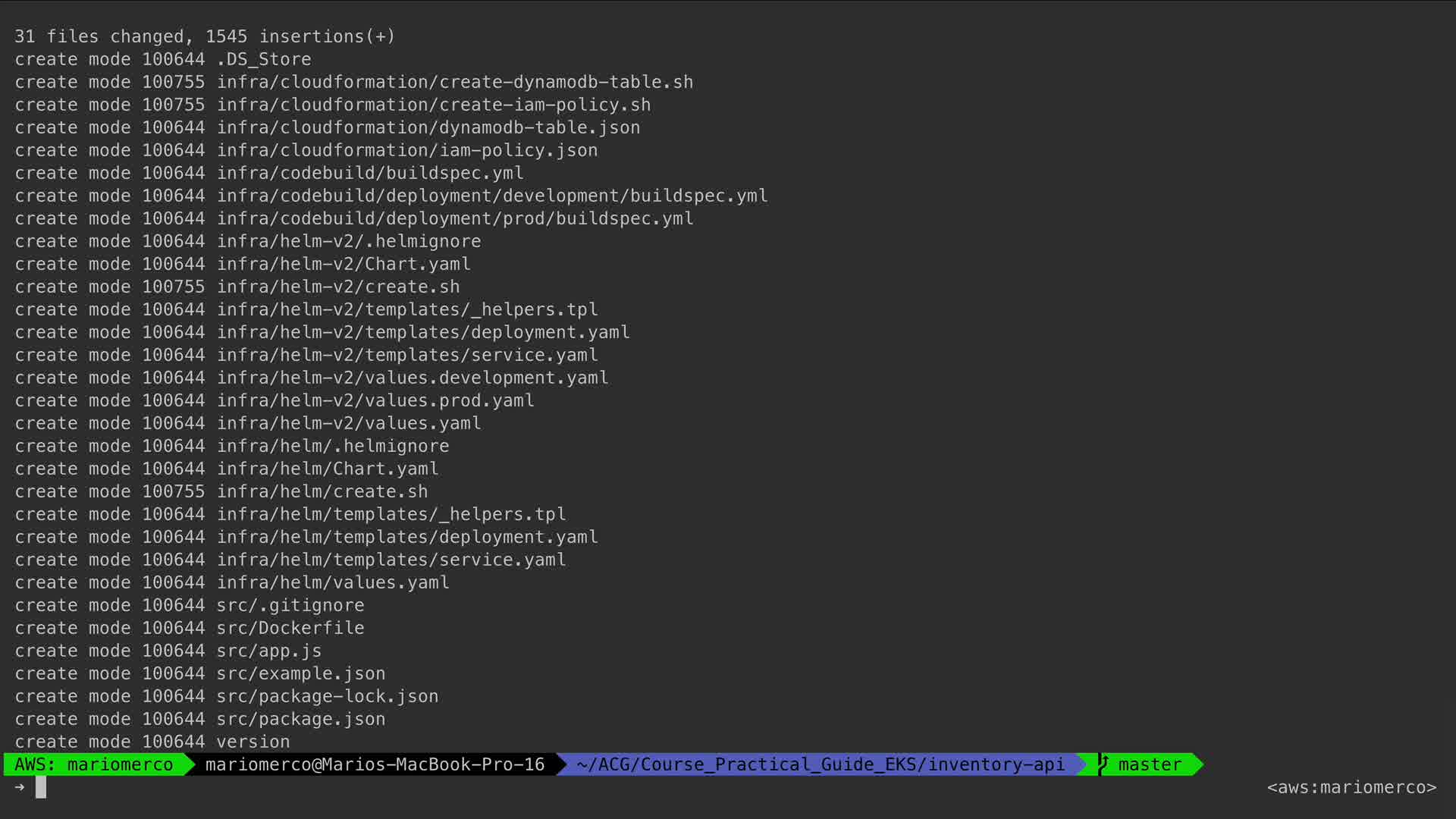
Task: Click the green AWS: mariomerco prompt segment
Action: pos(94,764)
